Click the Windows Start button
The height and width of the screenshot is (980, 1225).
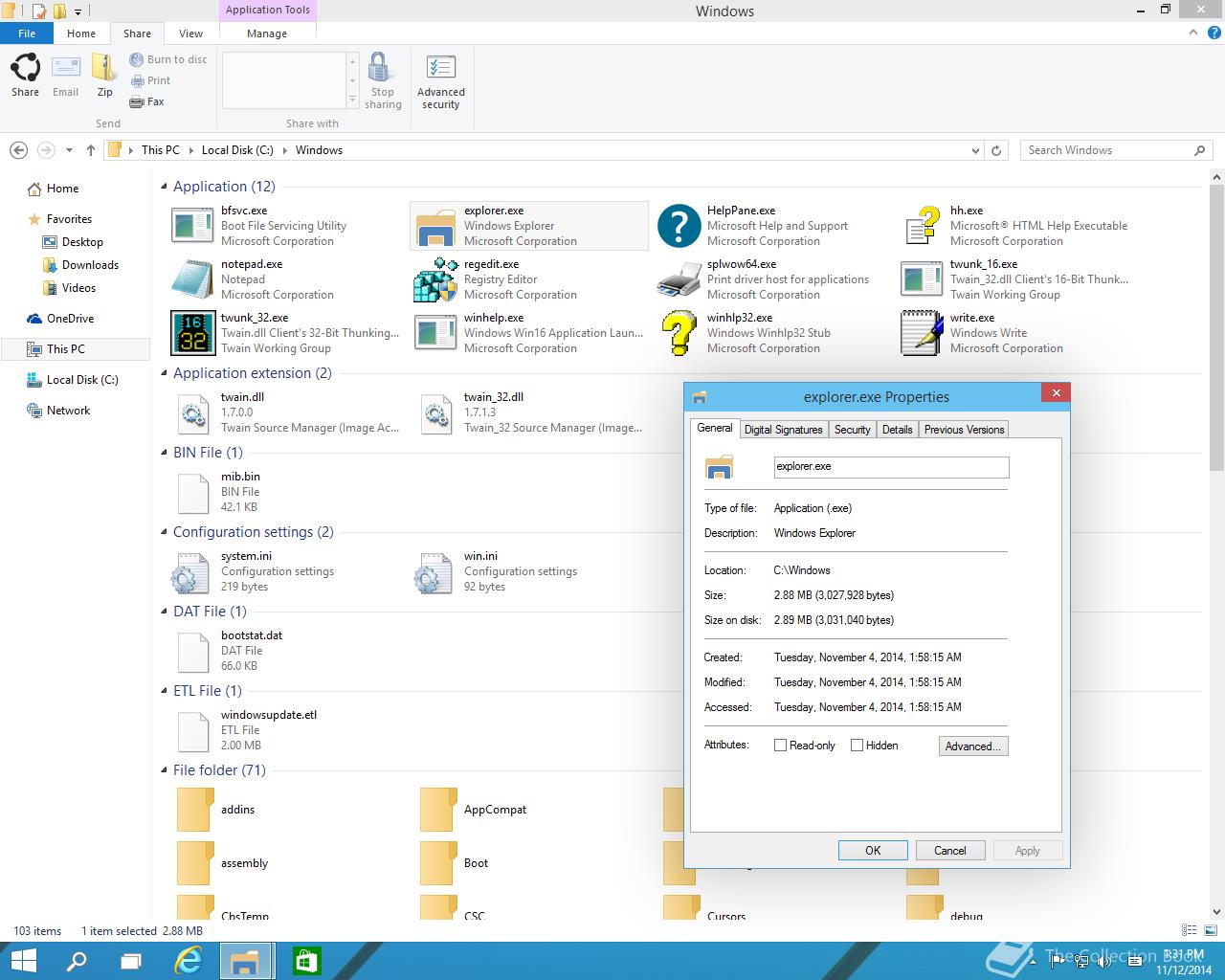(23, 961)
